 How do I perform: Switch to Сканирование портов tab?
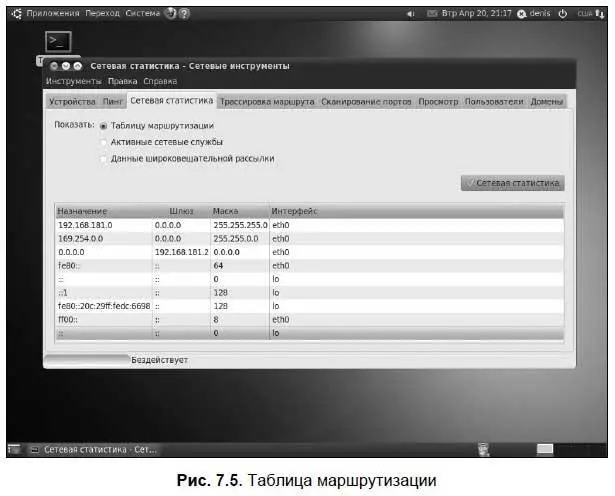[x=366, y=102]
